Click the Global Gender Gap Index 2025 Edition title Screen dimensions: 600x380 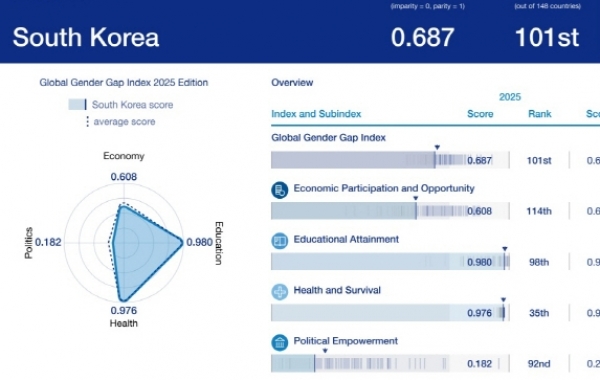coord(124,82)
